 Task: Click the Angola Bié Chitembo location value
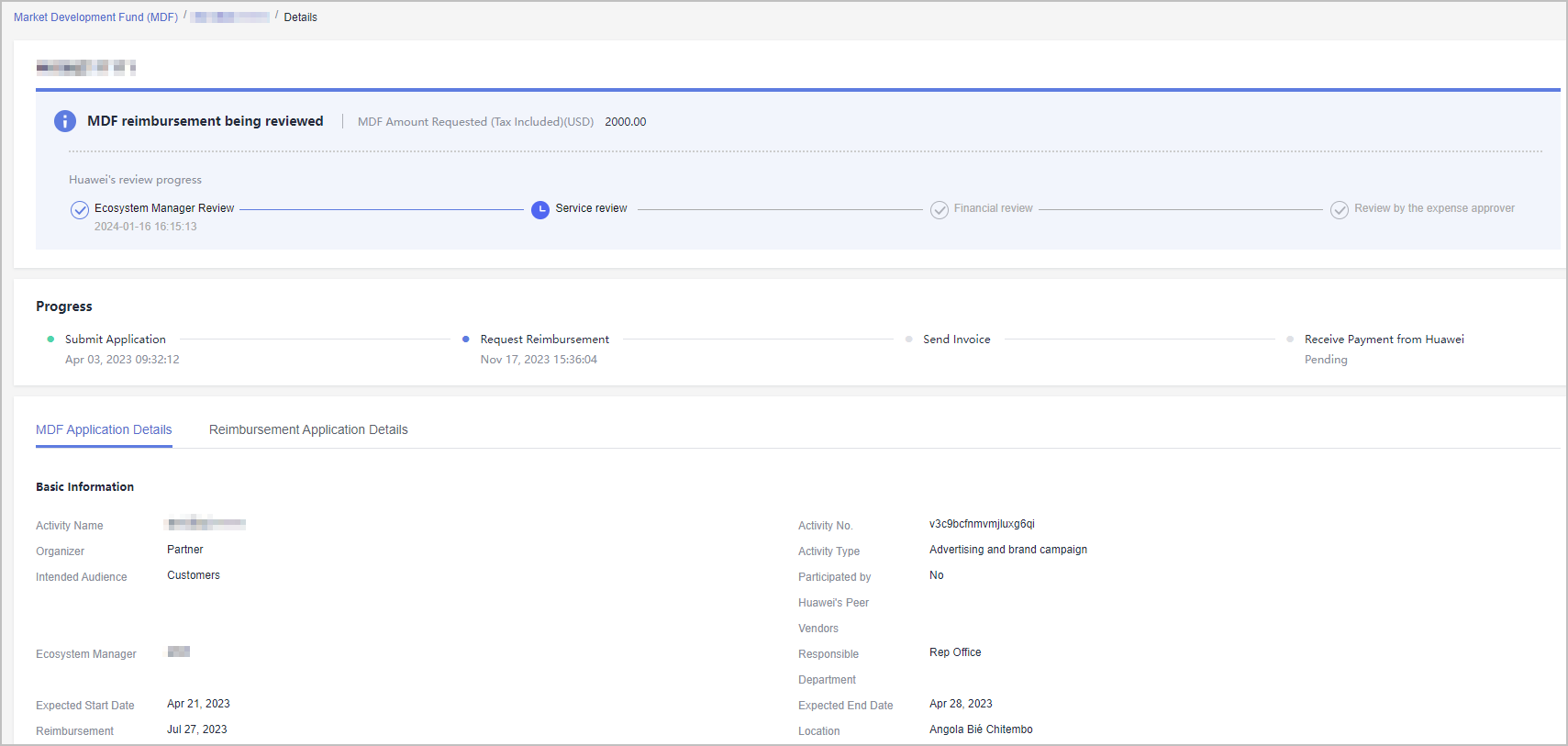(x=981, y=729)
